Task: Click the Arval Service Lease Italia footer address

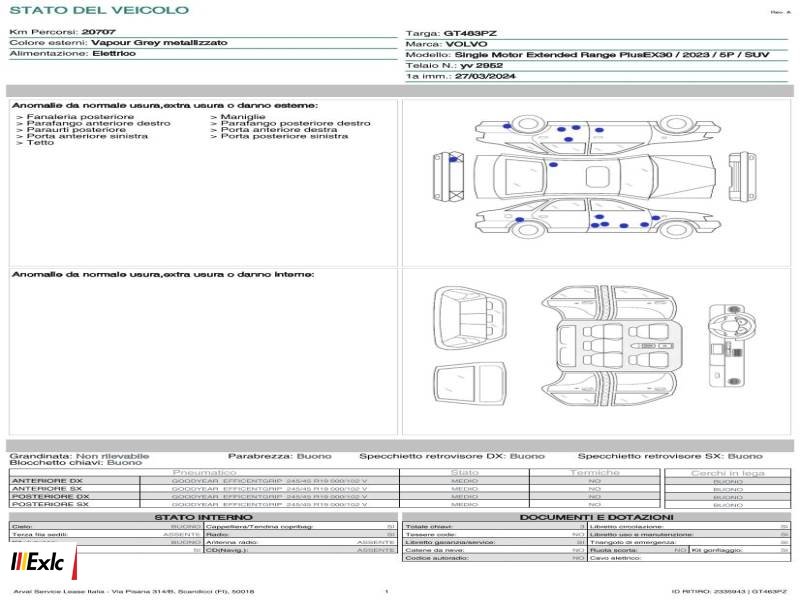Action: pos(134,592)
